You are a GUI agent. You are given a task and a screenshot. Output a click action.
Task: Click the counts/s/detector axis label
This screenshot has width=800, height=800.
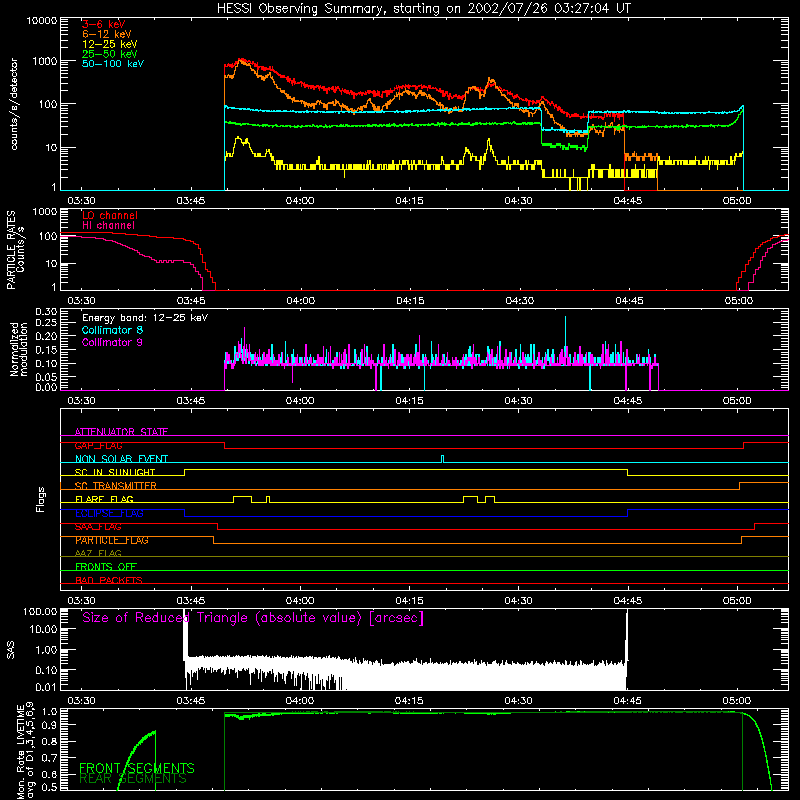pos(14,104)
